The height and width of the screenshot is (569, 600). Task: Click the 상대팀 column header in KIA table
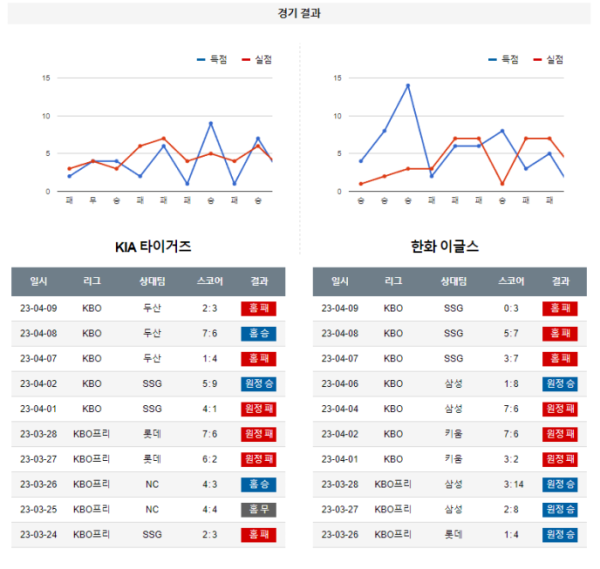click(152, 281)
